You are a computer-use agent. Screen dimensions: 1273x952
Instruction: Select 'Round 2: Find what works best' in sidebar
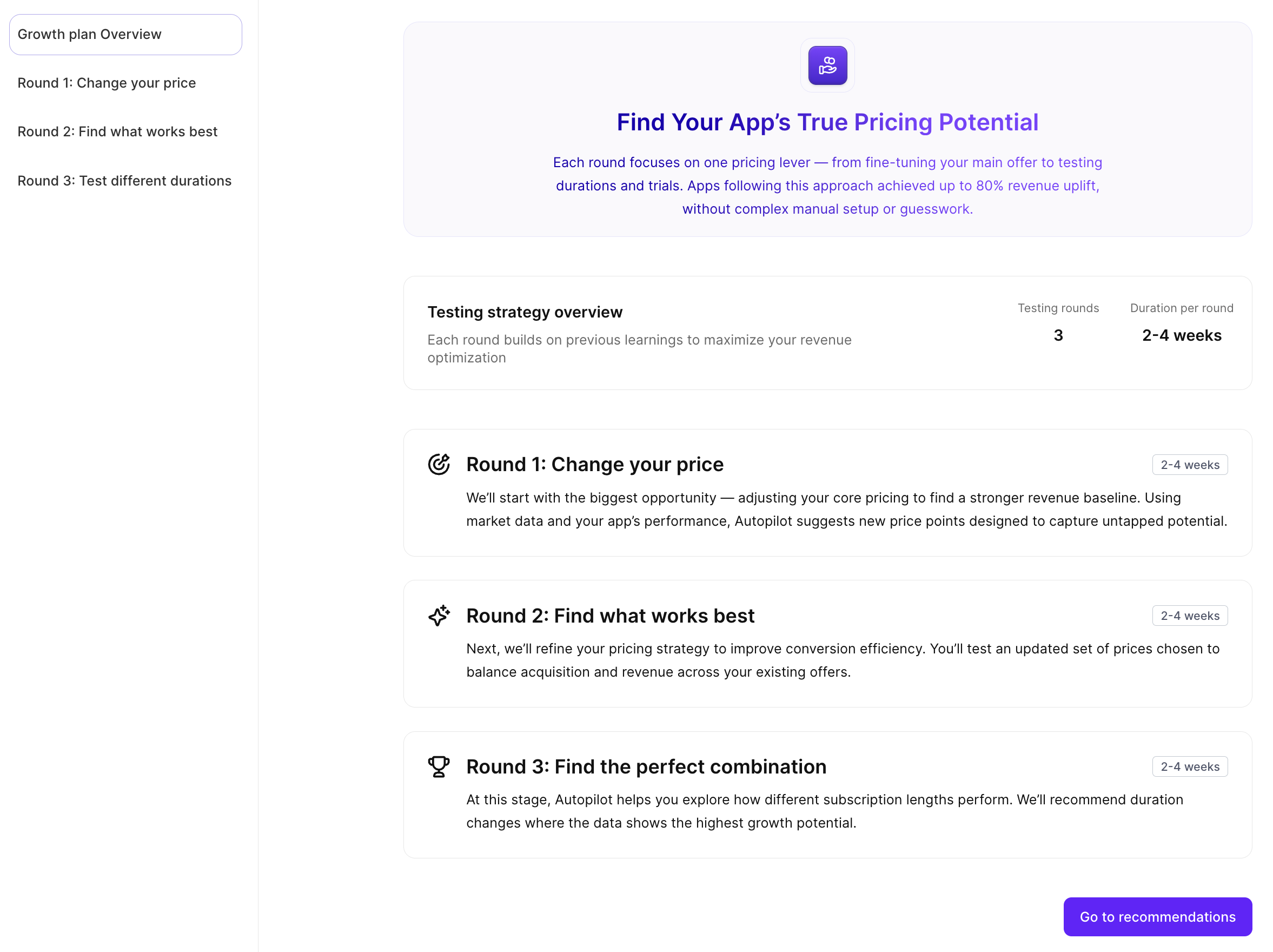(x=117, y=131)
